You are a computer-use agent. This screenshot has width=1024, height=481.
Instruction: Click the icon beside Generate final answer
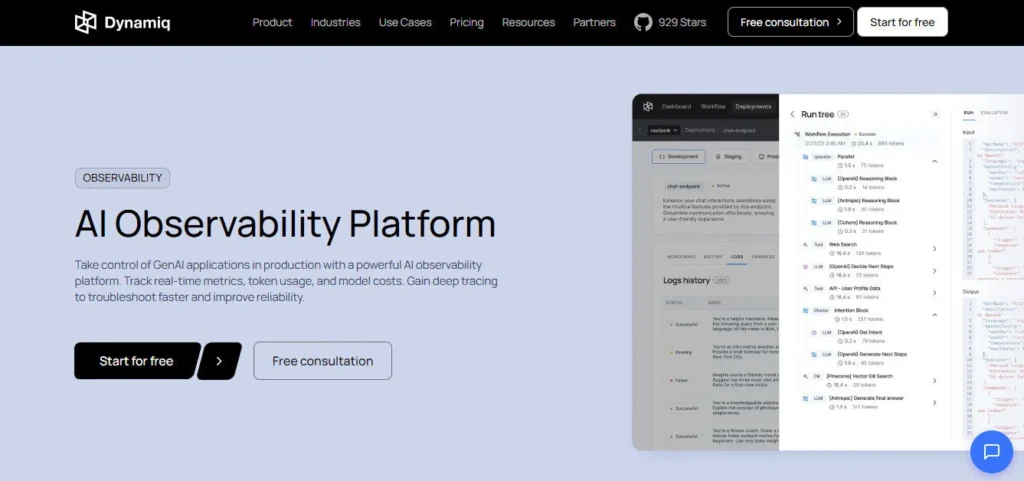tap(805, 398)
